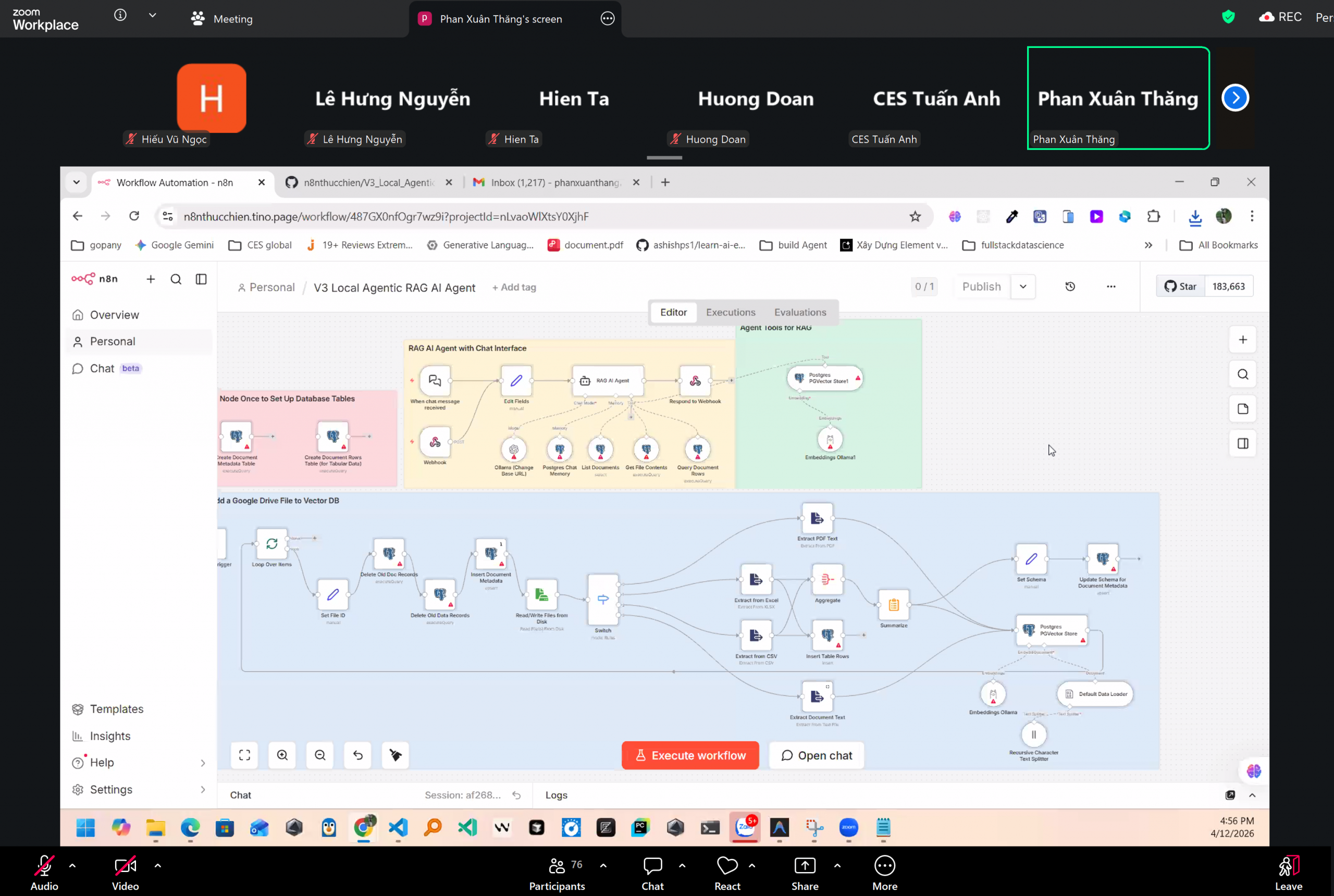
Task: Open chat with the RAG agent
Action: point(817,755)
